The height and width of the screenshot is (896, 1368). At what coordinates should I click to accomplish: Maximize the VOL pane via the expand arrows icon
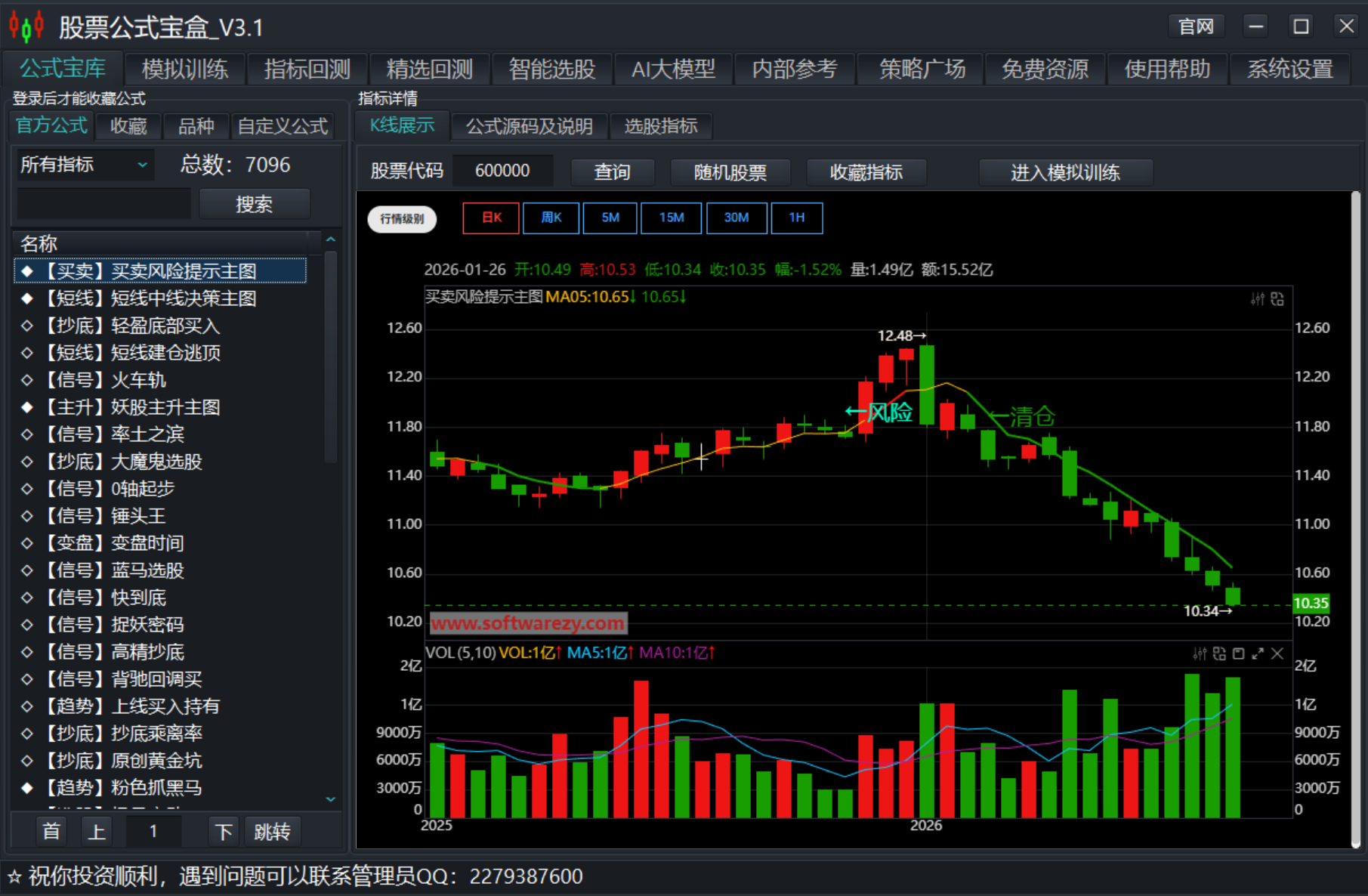(x=1258, y=653)
